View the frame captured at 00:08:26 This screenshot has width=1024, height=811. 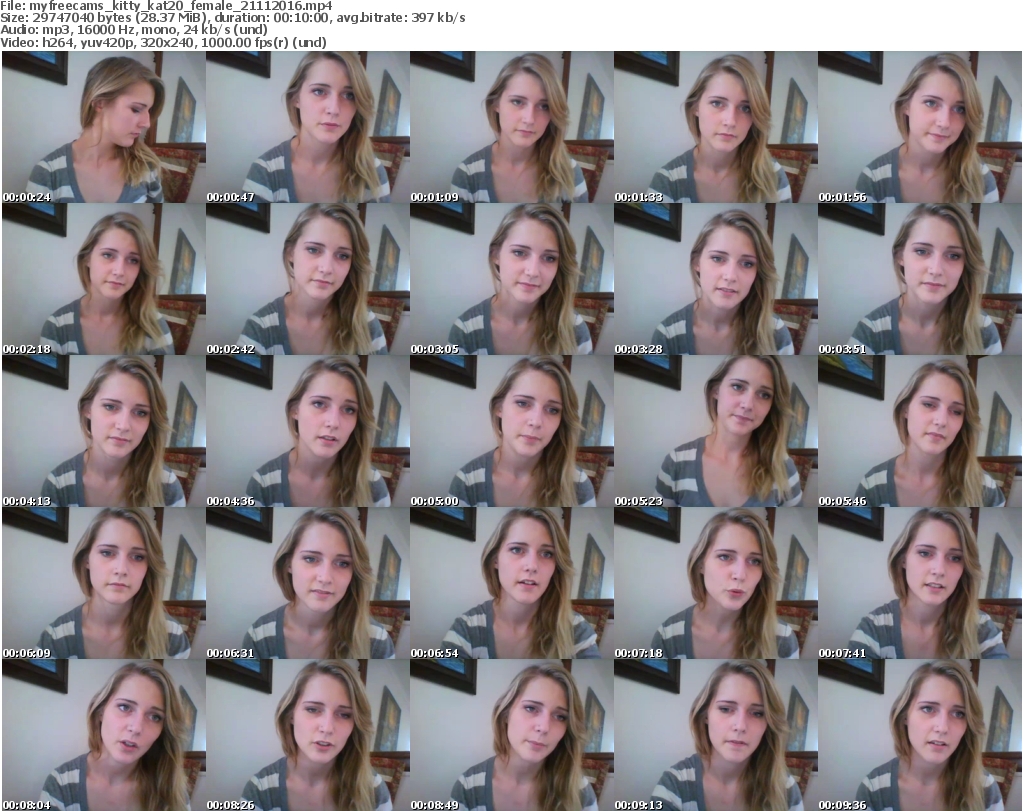[x=308, y=735]
